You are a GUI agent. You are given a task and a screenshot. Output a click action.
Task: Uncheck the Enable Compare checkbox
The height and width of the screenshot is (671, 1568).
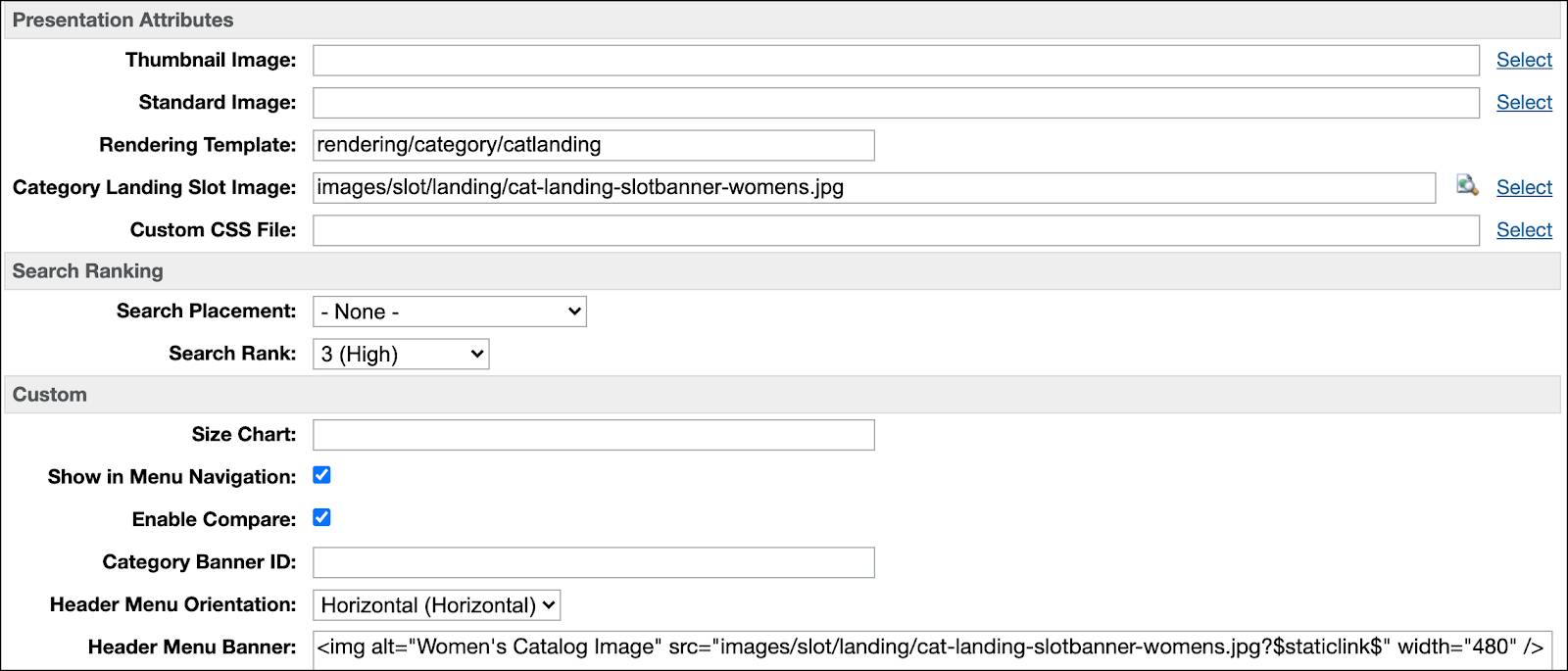(321, 517)
